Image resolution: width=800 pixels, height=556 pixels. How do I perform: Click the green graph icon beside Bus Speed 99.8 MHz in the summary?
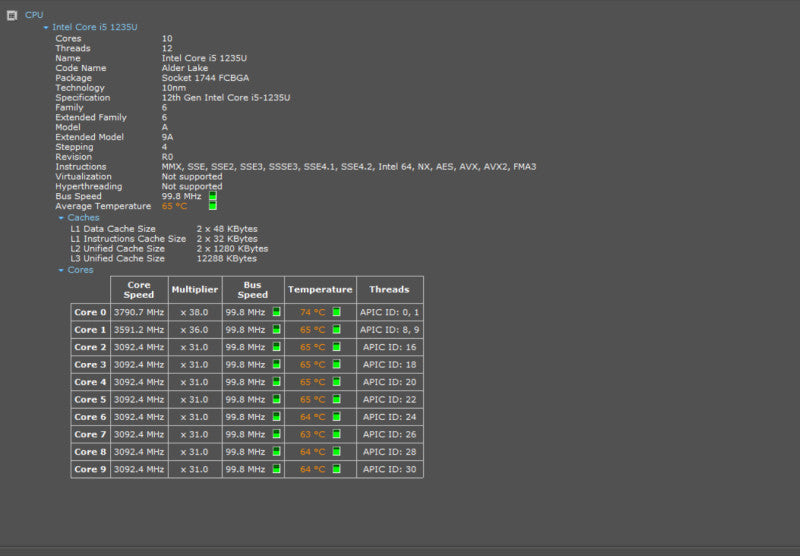(x=213, y=196)
